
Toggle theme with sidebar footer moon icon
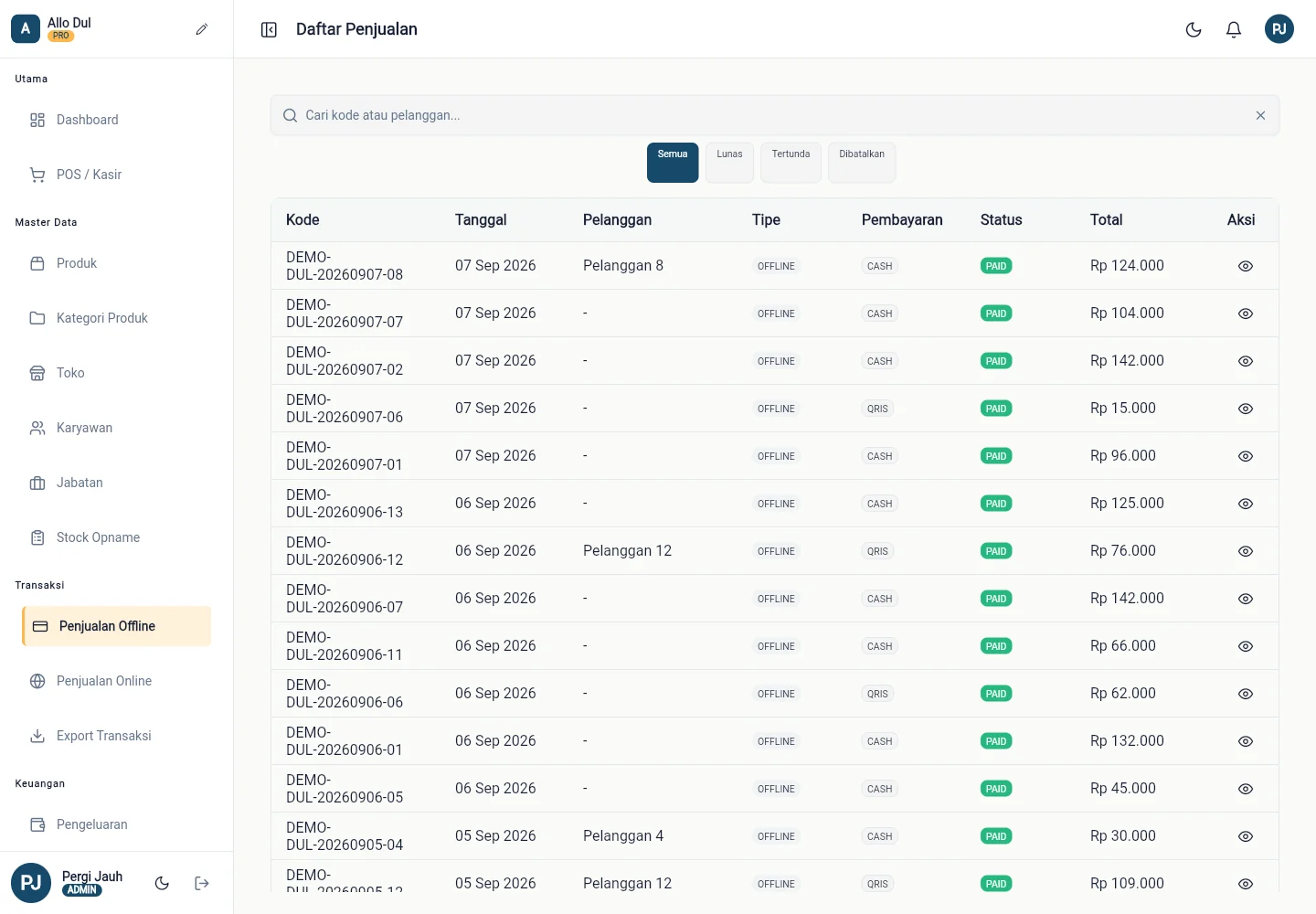[162, 883]
